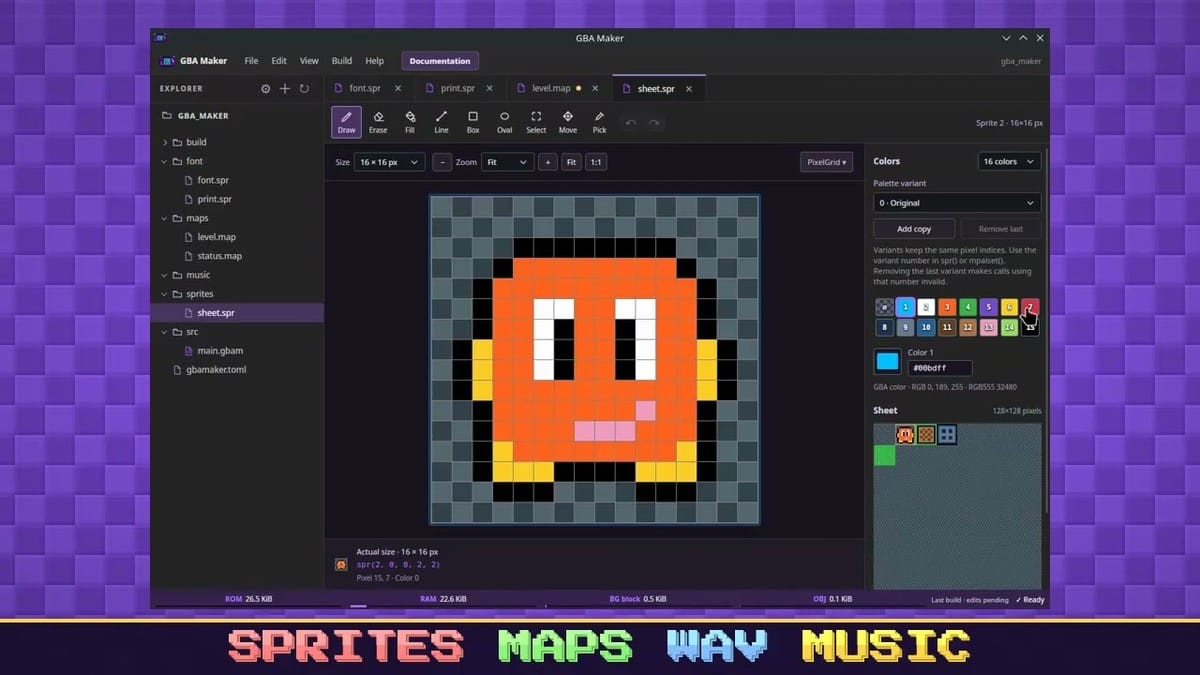Collapse the src folder
The height and width of the screenshot is (675, 1200).
[x=165, y=332]
